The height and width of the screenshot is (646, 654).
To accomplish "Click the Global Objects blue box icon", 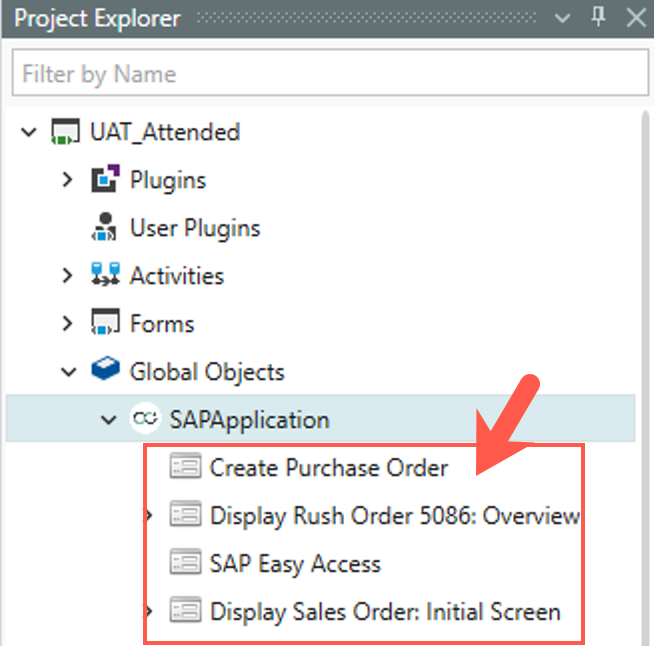I will [106, 368].
